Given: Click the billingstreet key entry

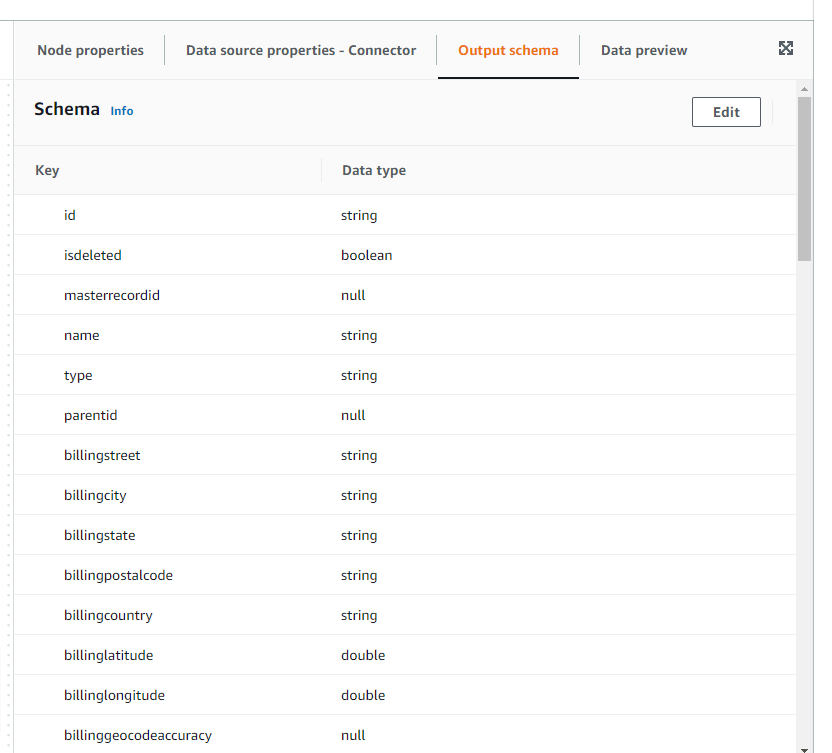Looking at the screenshot, I should [x=102, y=455].
